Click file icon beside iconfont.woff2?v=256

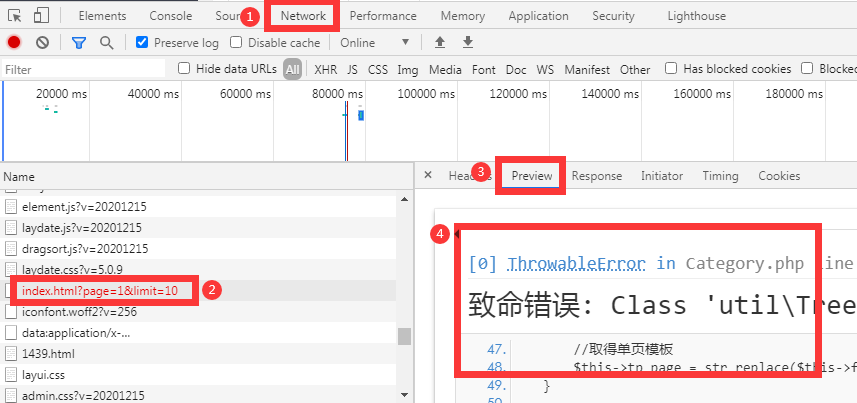[x=11, y=312]
